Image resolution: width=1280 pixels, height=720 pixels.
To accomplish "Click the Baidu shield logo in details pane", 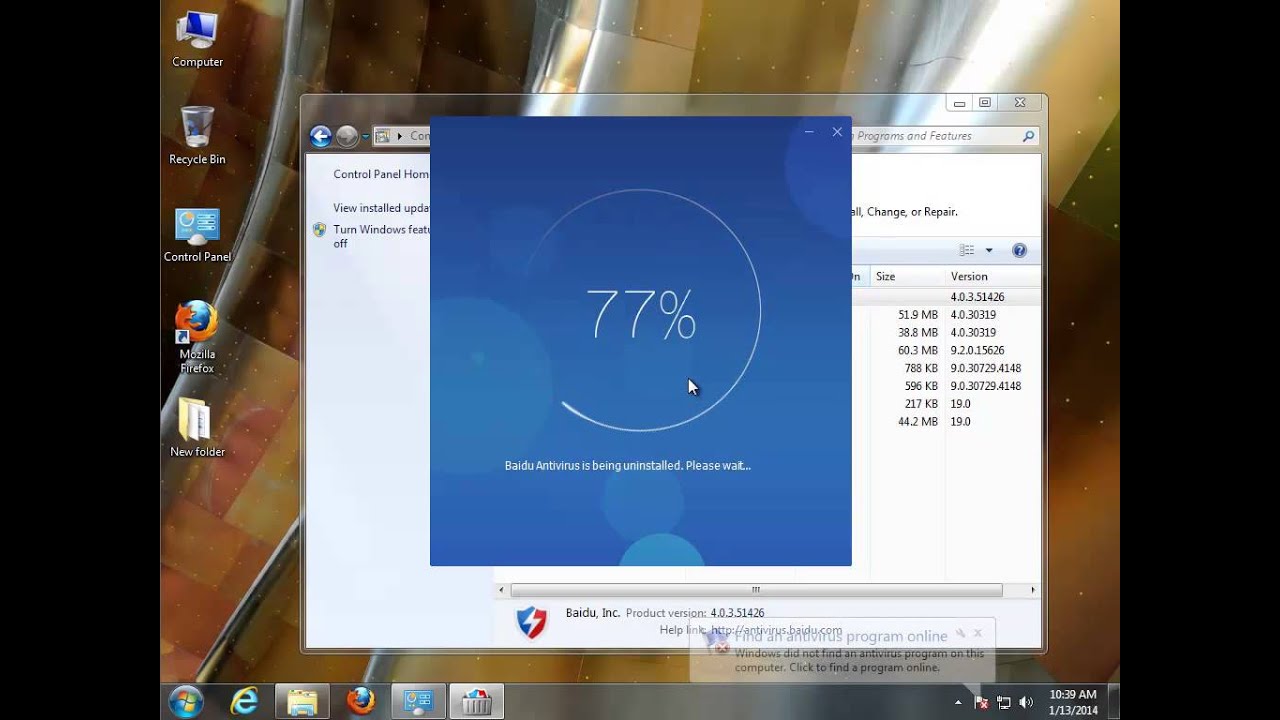I will 531,622.
